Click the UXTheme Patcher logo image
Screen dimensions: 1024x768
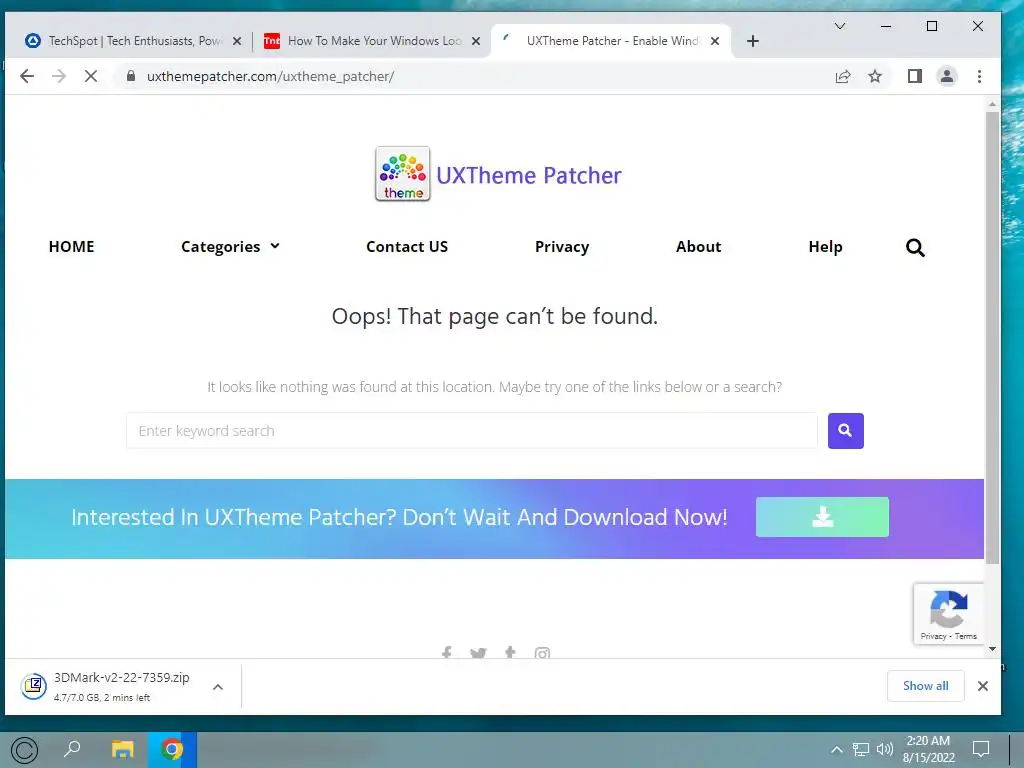(402, 174)
